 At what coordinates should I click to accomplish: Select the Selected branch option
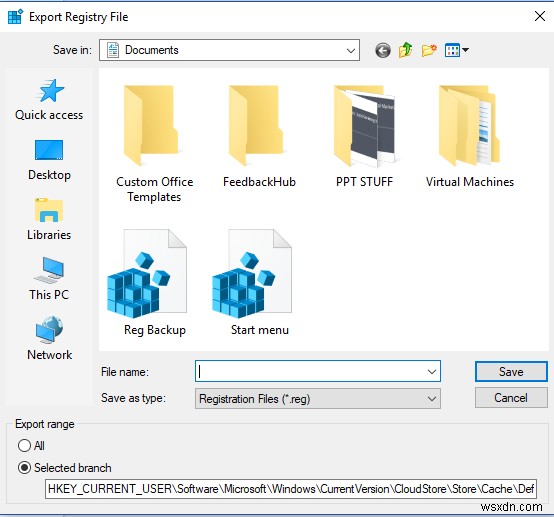click(65, 468)
